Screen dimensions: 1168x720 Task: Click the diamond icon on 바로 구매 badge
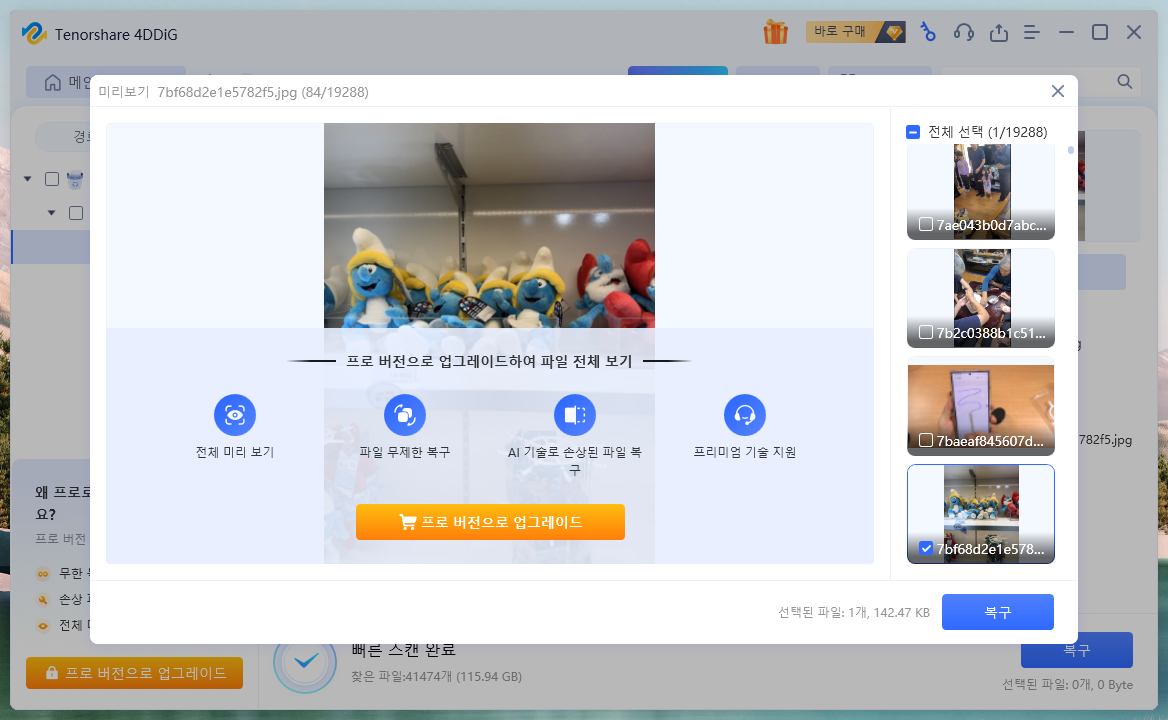point(894,32)
